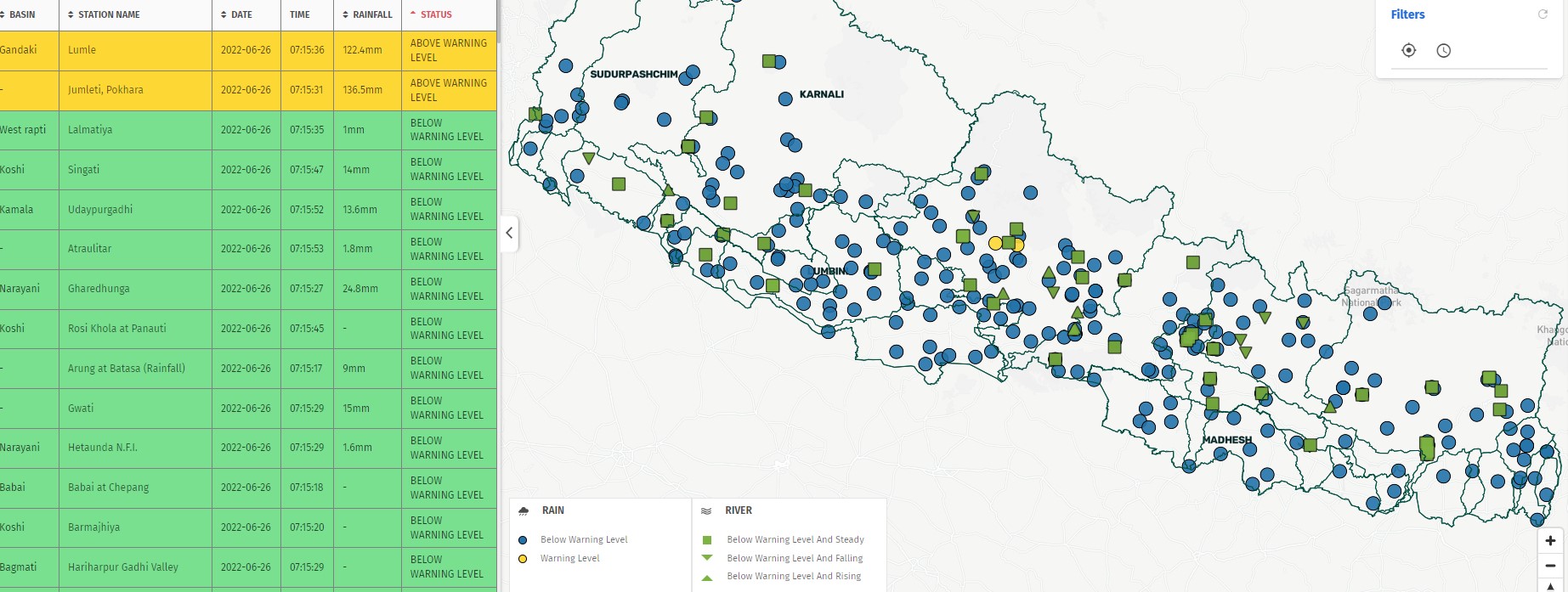Click the river waves icon in legend
The height and width of the screenshot is (592, 1568).
point(705,510)
